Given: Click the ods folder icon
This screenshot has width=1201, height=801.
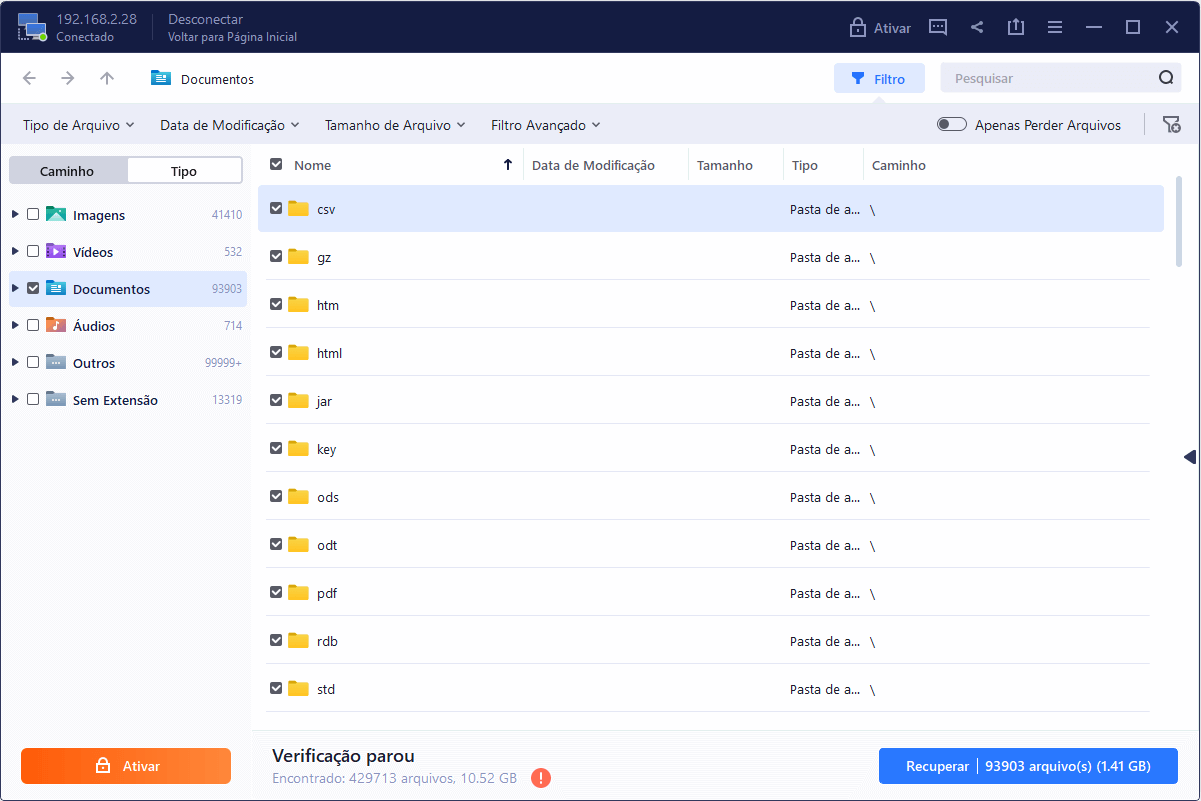Looking at the screenshot, I should click(x=298, y=496).
